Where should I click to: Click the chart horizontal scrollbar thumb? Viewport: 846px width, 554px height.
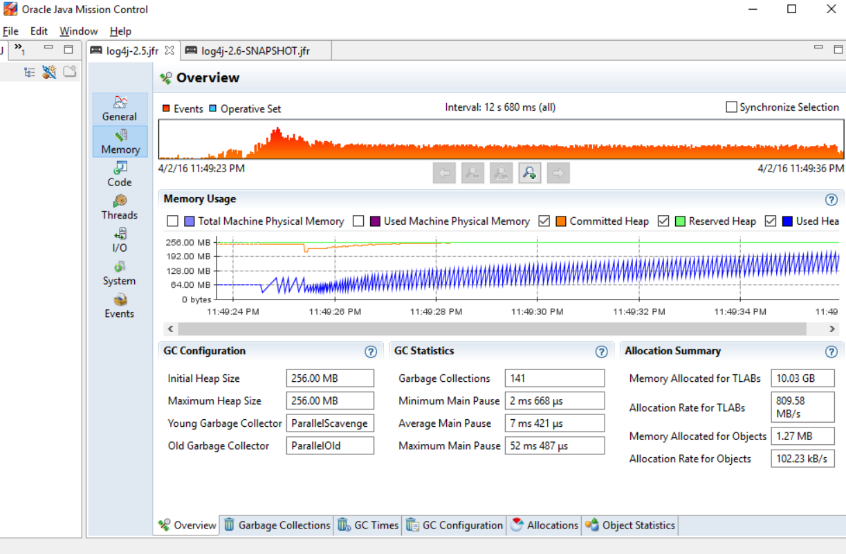point(492,329)
